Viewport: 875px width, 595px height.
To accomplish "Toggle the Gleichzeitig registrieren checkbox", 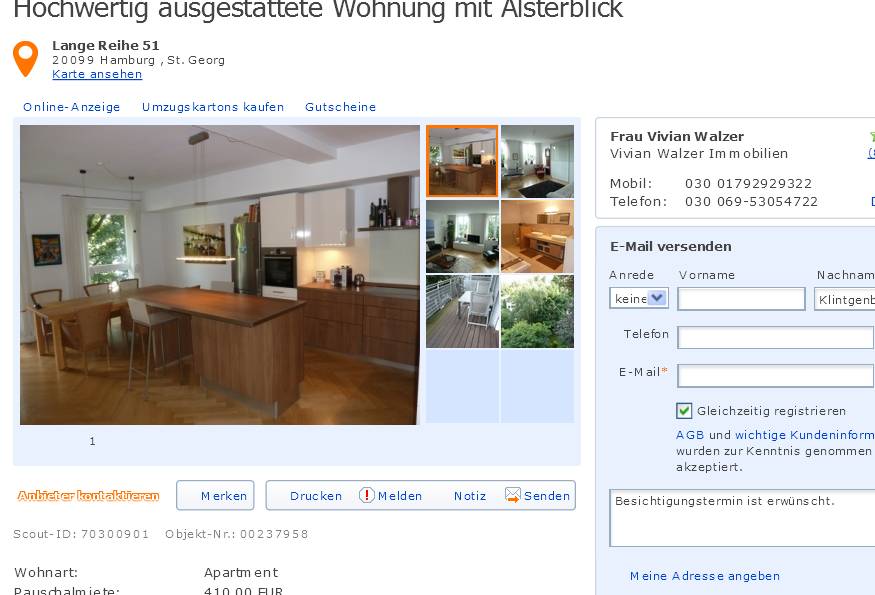I will tap(684, 411).
